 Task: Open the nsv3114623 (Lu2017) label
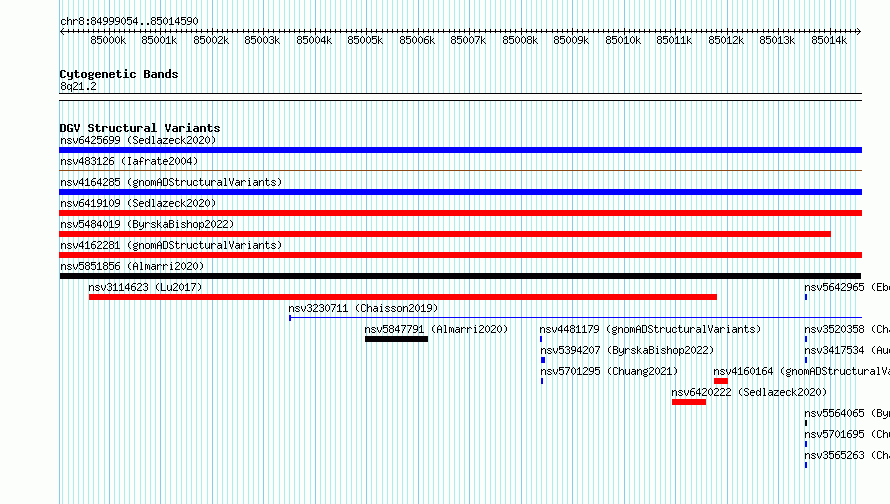point(145,287)
